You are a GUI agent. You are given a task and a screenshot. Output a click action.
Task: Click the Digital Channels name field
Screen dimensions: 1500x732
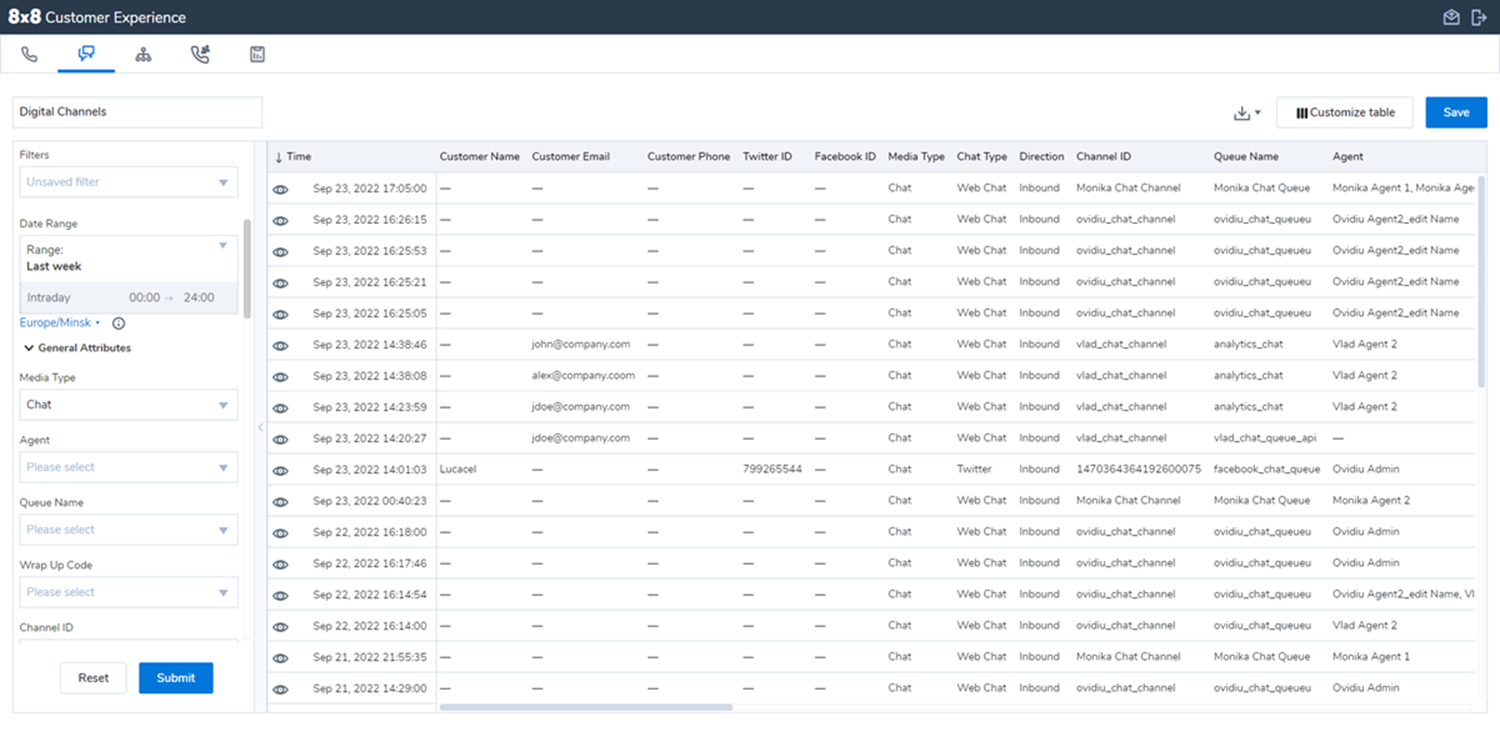click(x=137, y=112)
